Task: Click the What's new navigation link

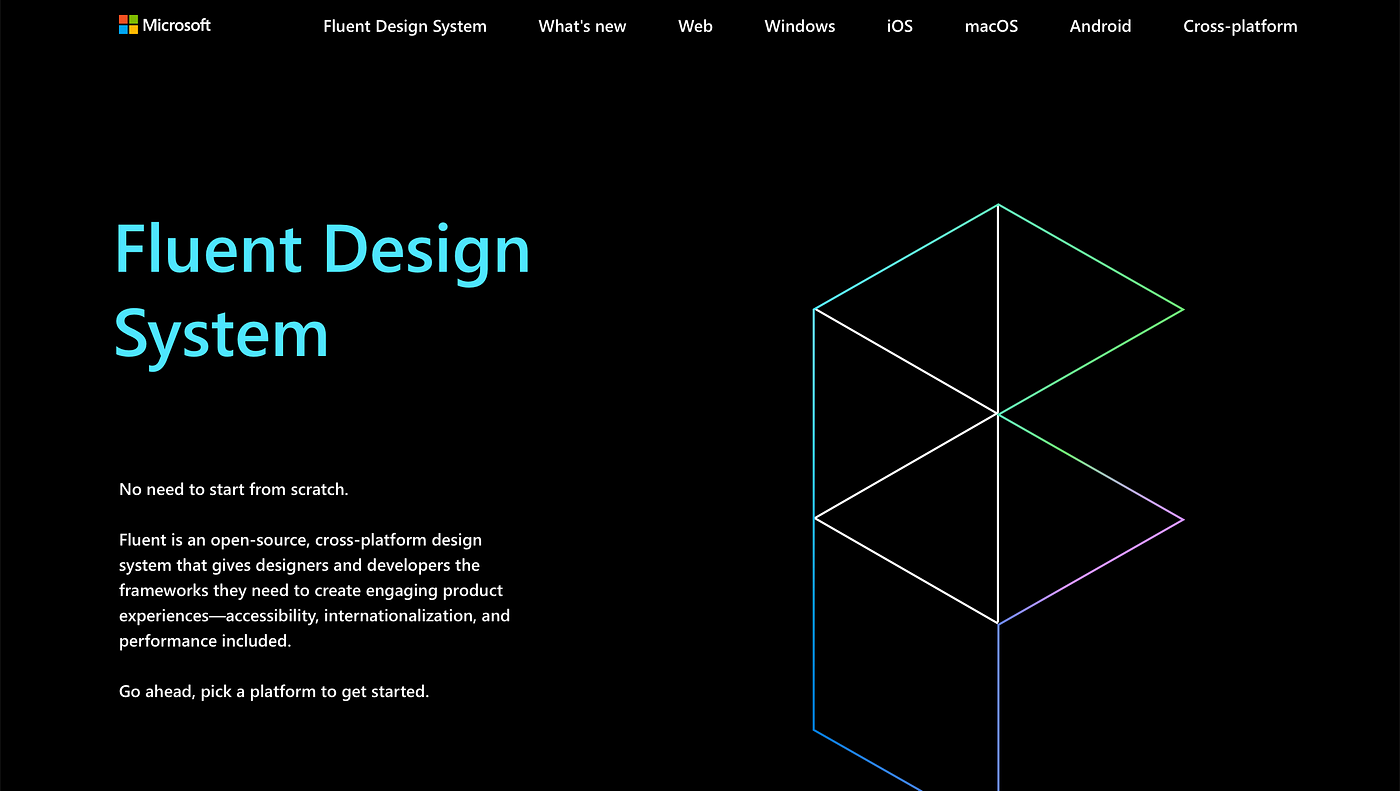Action: coord(582,26)
